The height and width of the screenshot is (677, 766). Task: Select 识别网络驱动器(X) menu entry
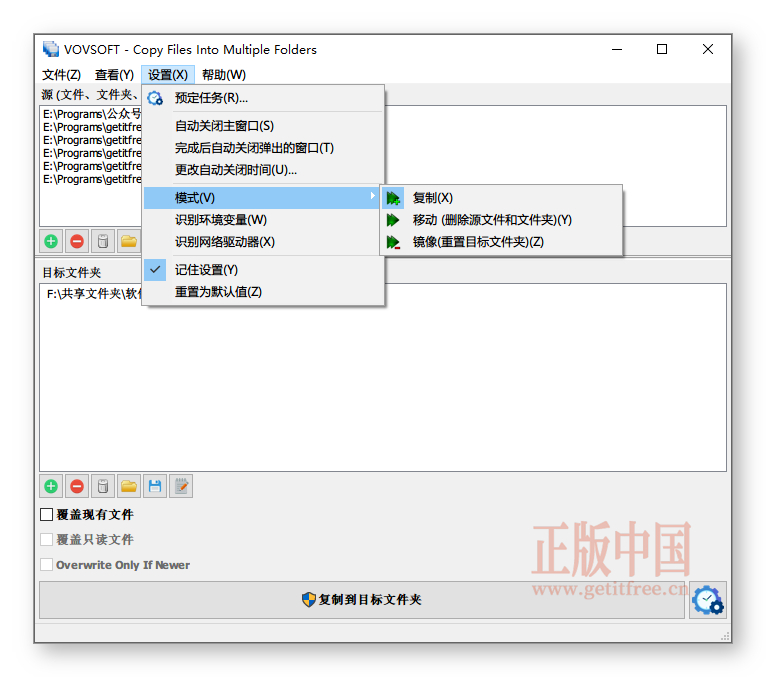click(263, 242)
